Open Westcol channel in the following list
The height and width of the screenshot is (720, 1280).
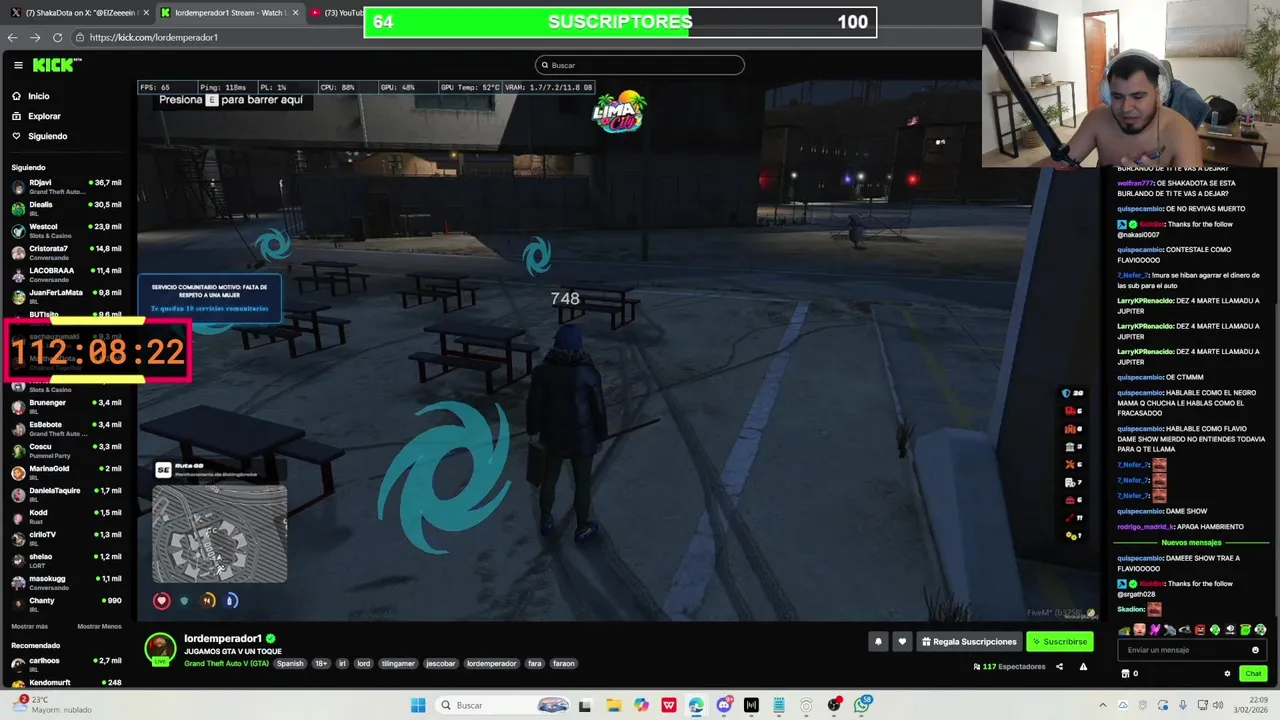[x=66, y=230]
